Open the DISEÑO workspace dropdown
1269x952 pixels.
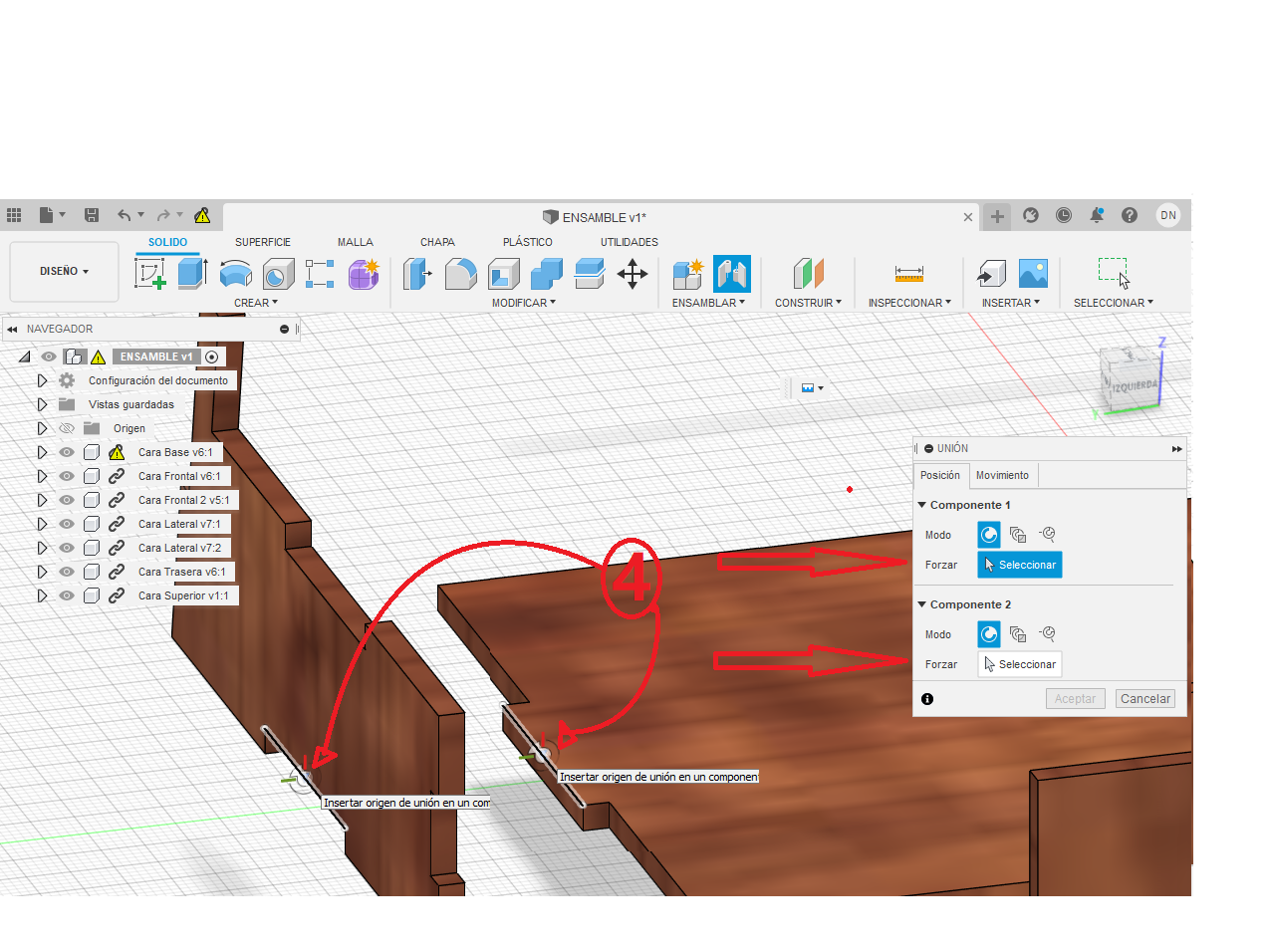click(x=64, y=271)
